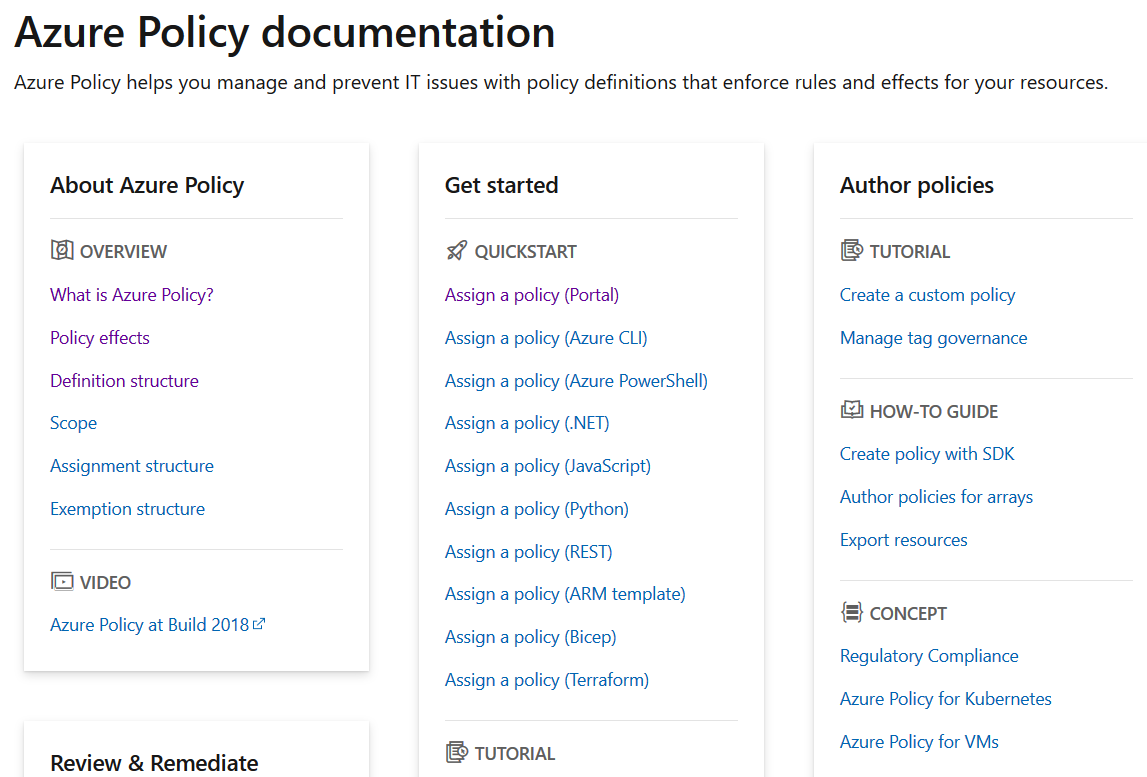
Task: Click the How-To Guide icon
Action: pos(852,410)
